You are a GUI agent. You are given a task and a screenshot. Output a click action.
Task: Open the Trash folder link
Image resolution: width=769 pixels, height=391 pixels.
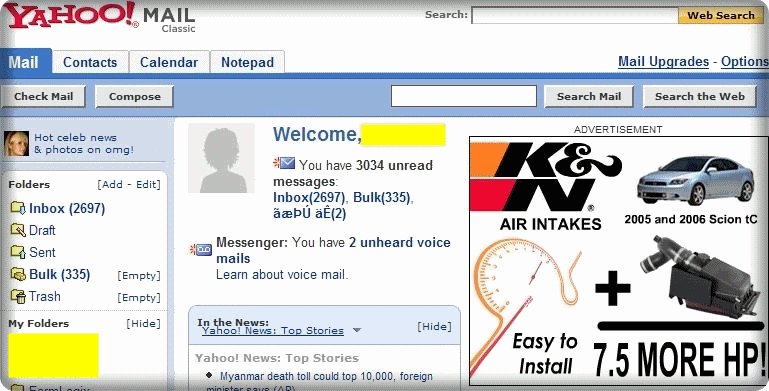click(x=45, y=296)
